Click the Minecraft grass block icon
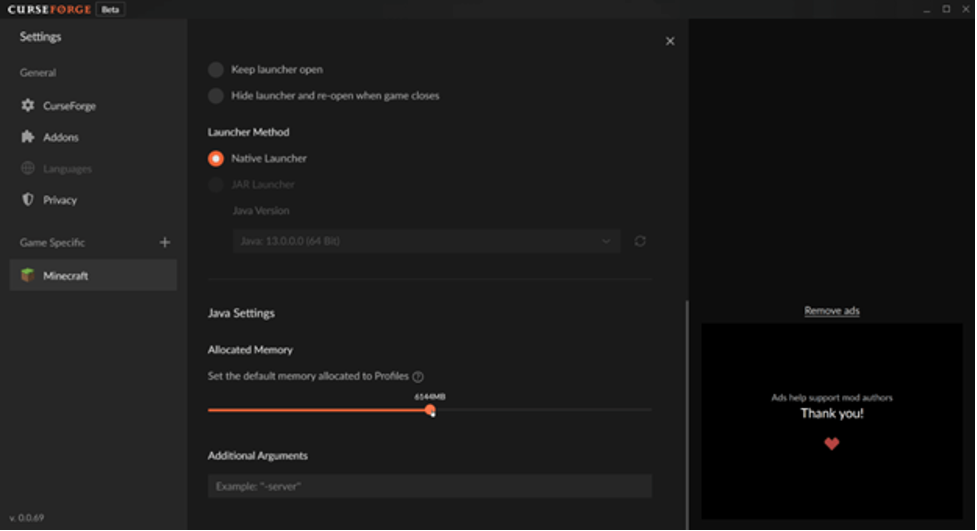Screen dimensions: 977x531 [x=28, y=275]
